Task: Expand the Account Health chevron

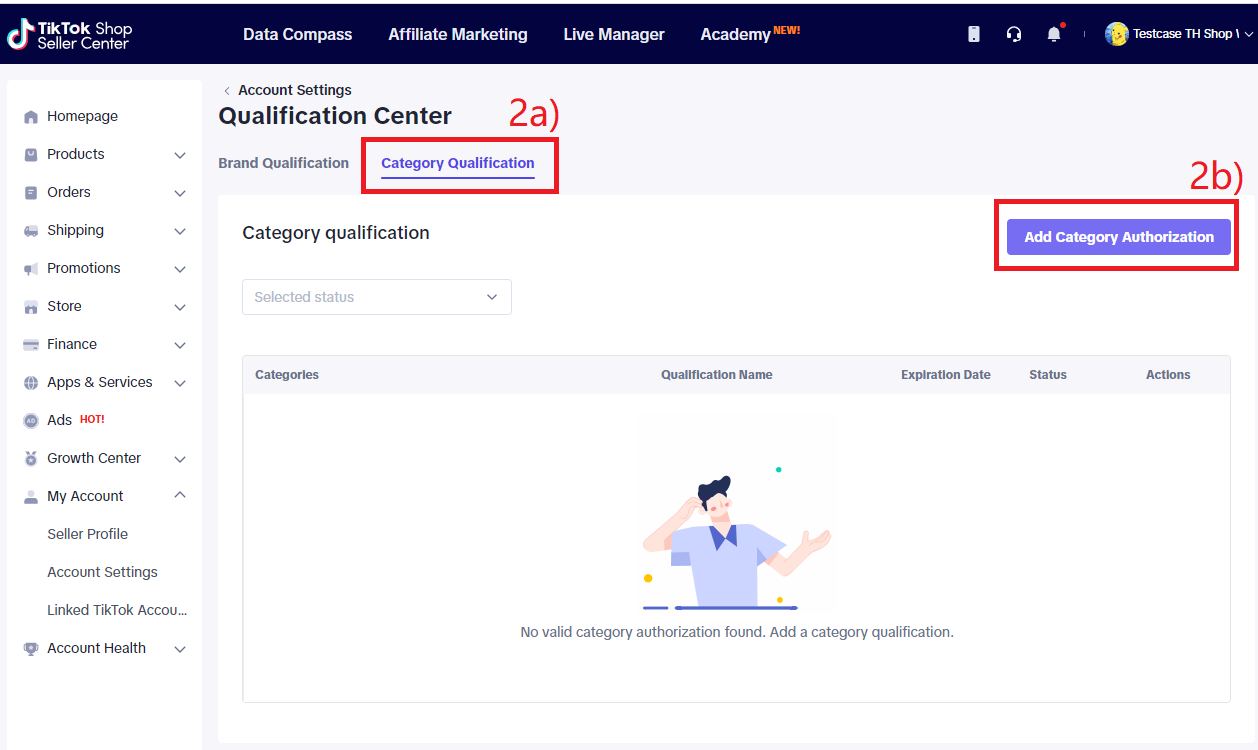Action: (x=180, y=649)
